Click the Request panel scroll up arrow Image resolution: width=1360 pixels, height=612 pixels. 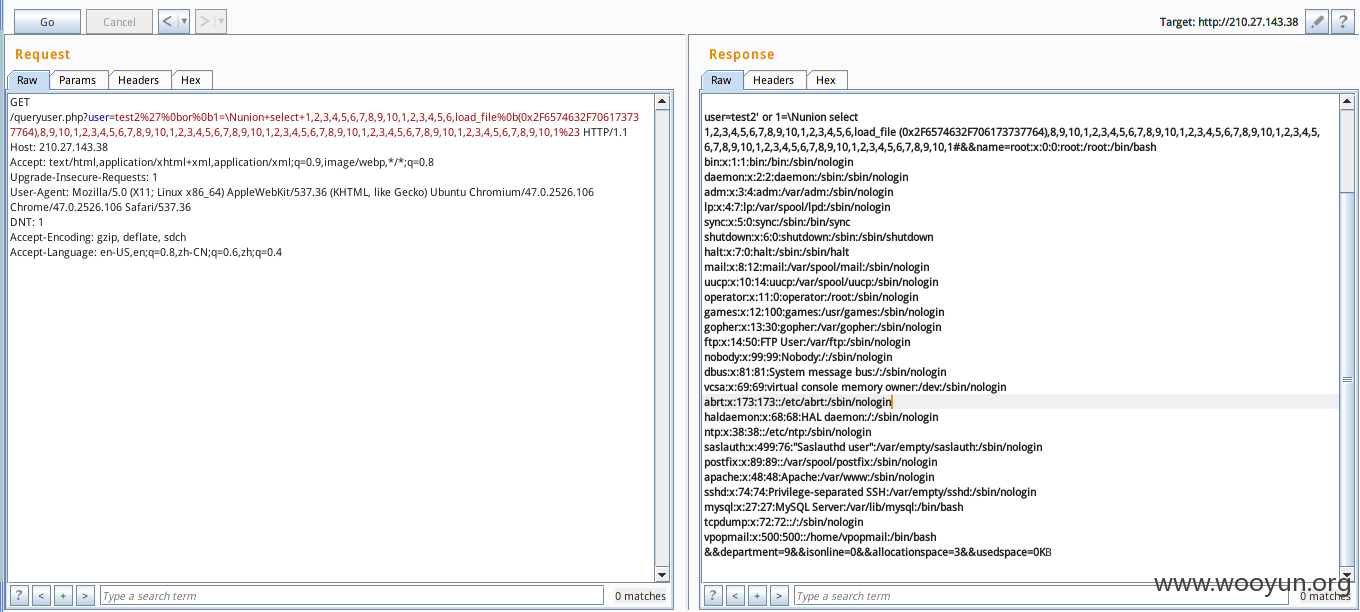click(661, 101)
